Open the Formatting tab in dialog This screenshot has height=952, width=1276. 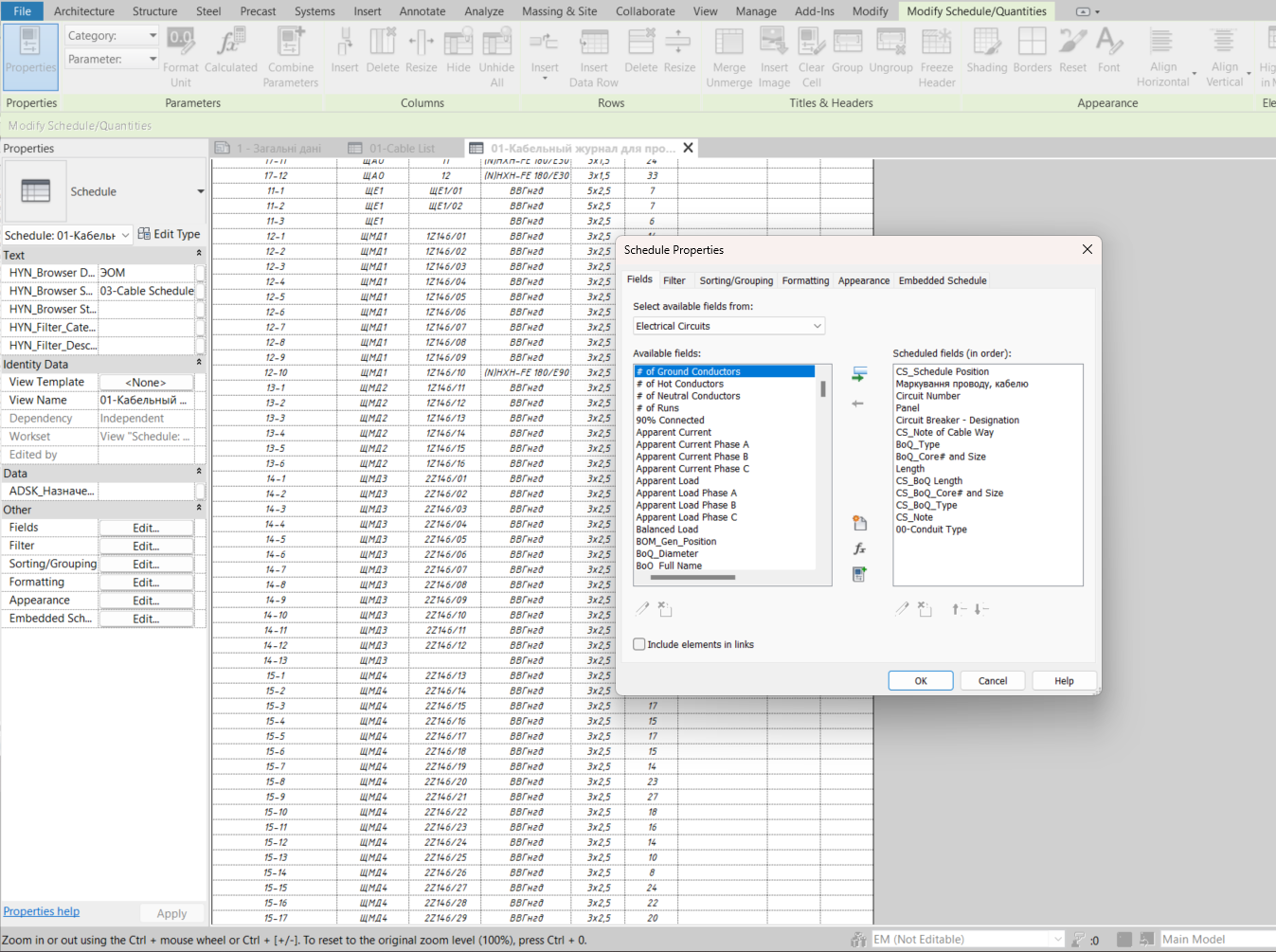(805, 280)
